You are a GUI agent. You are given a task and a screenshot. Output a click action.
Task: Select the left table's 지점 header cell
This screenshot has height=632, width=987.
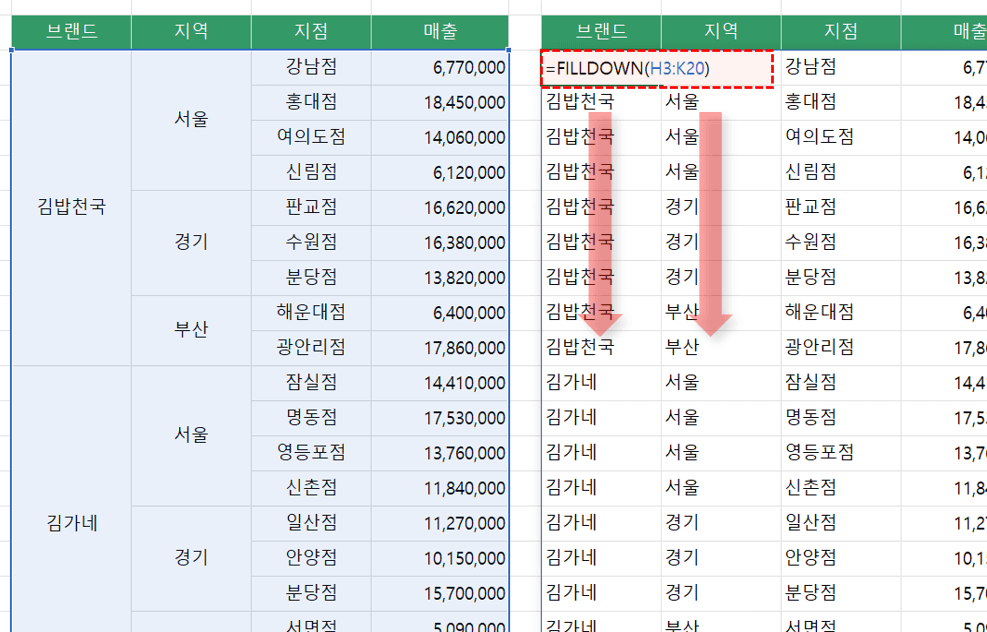point(311,32)
